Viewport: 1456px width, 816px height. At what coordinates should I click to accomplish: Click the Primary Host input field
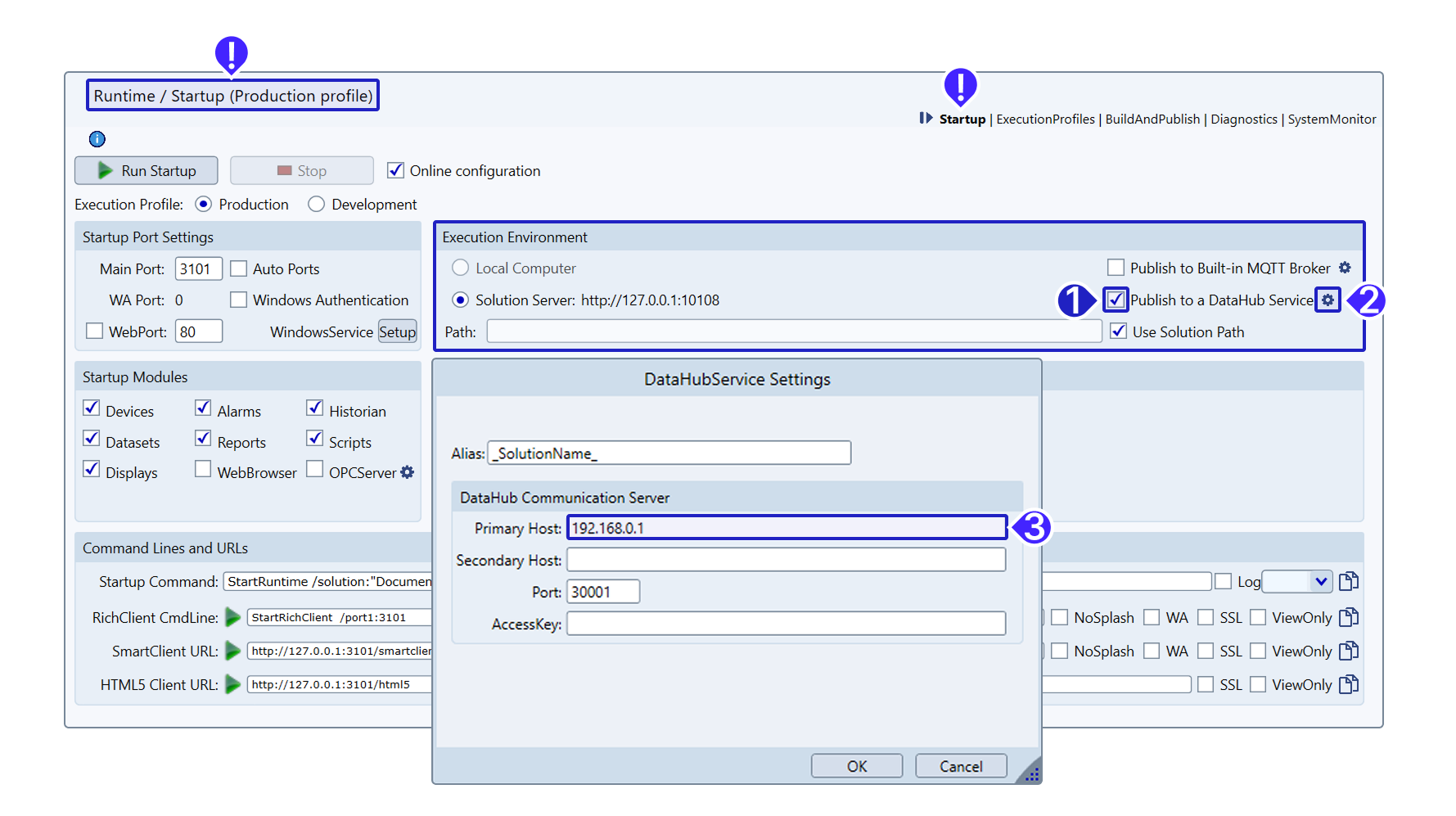(787, 528)
